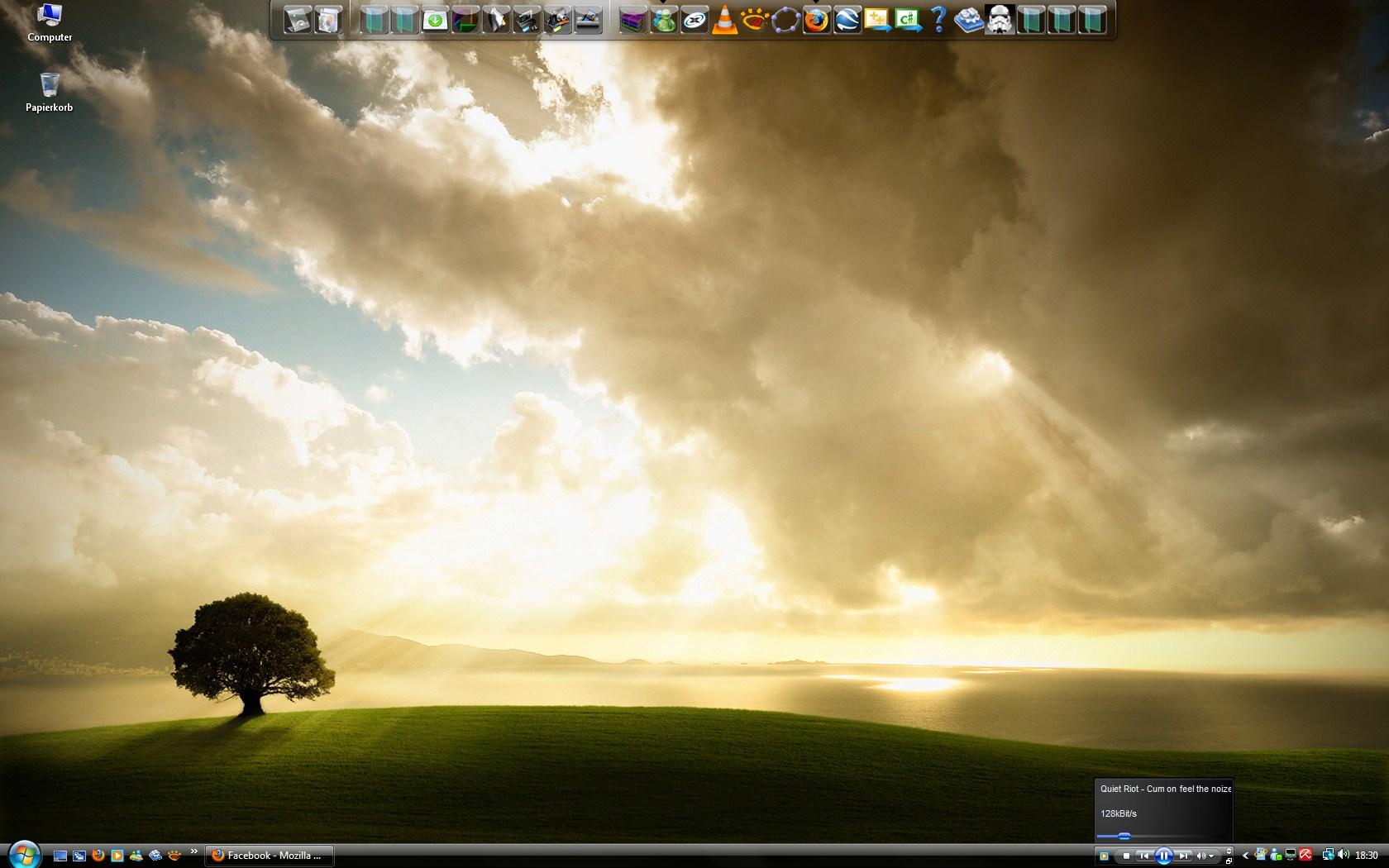1389x868 pixels.
Task: Click the 128kBit/s bitrate text
Action: tap(1119, 813)
